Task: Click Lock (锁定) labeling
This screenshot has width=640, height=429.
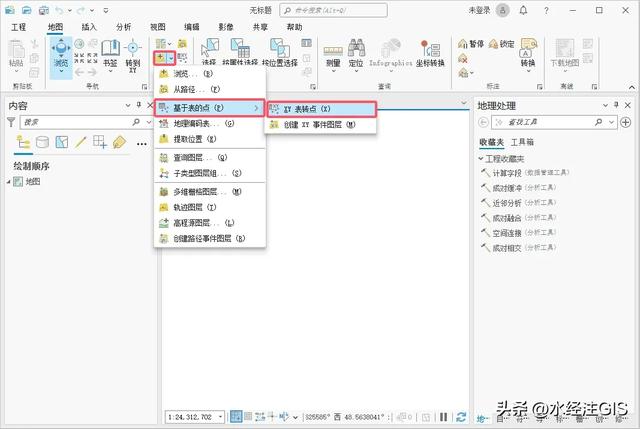Action: coord(502,44)
